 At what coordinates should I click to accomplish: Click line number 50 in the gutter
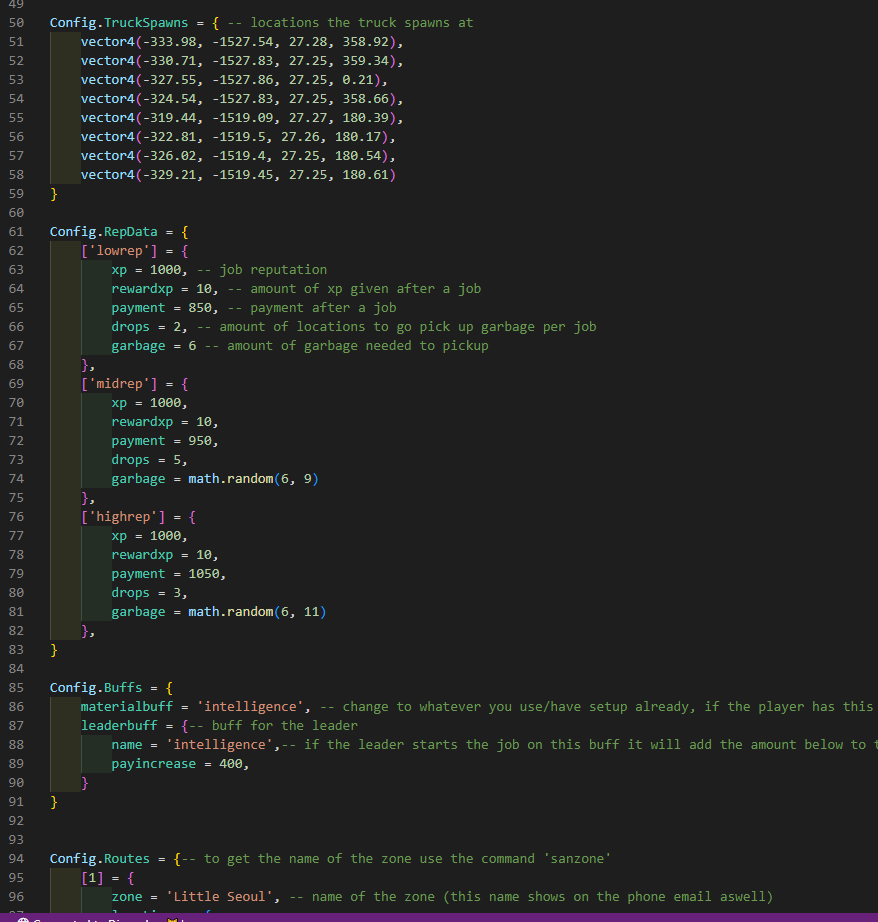16,22
